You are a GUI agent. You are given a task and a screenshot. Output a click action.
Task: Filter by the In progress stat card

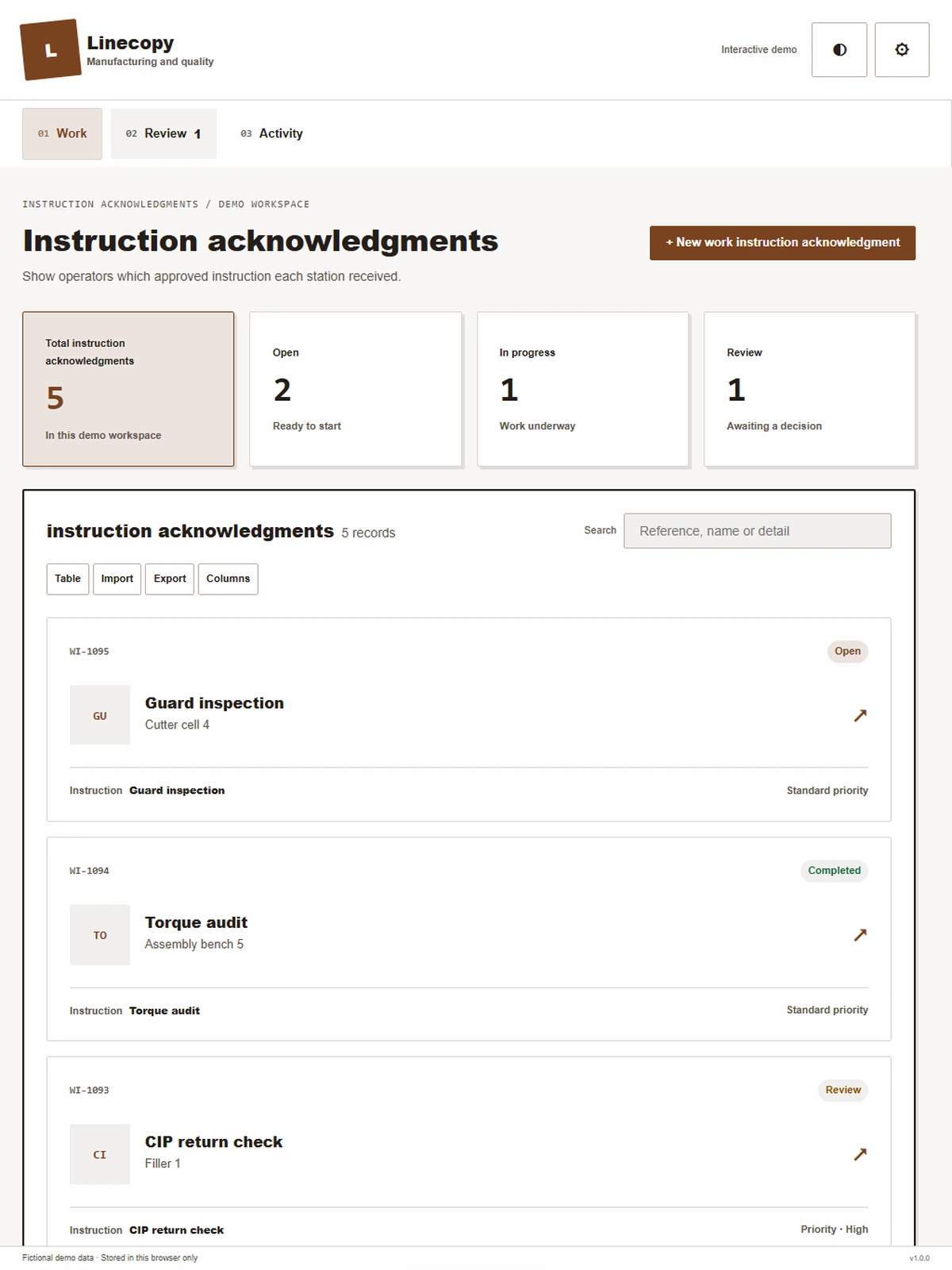tap(583, 389)
